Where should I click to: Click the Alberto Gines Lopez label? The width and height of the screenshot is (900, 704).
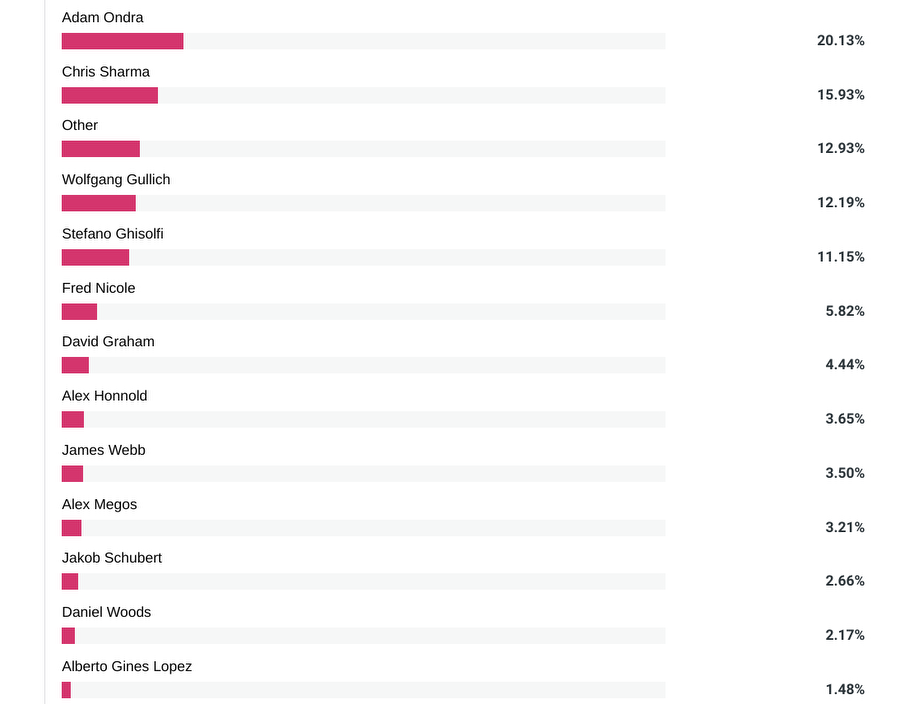(127, 666)
